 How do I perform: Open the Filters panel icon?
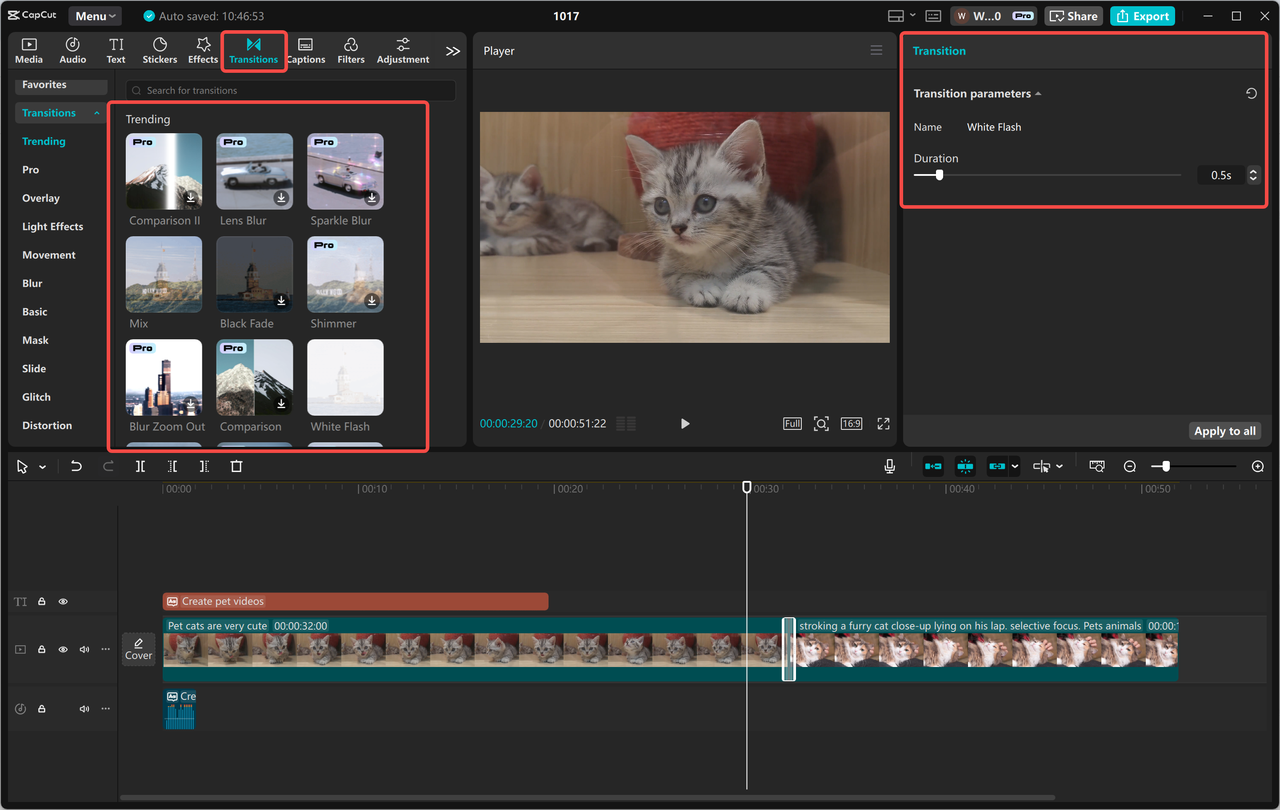point(351,51)
